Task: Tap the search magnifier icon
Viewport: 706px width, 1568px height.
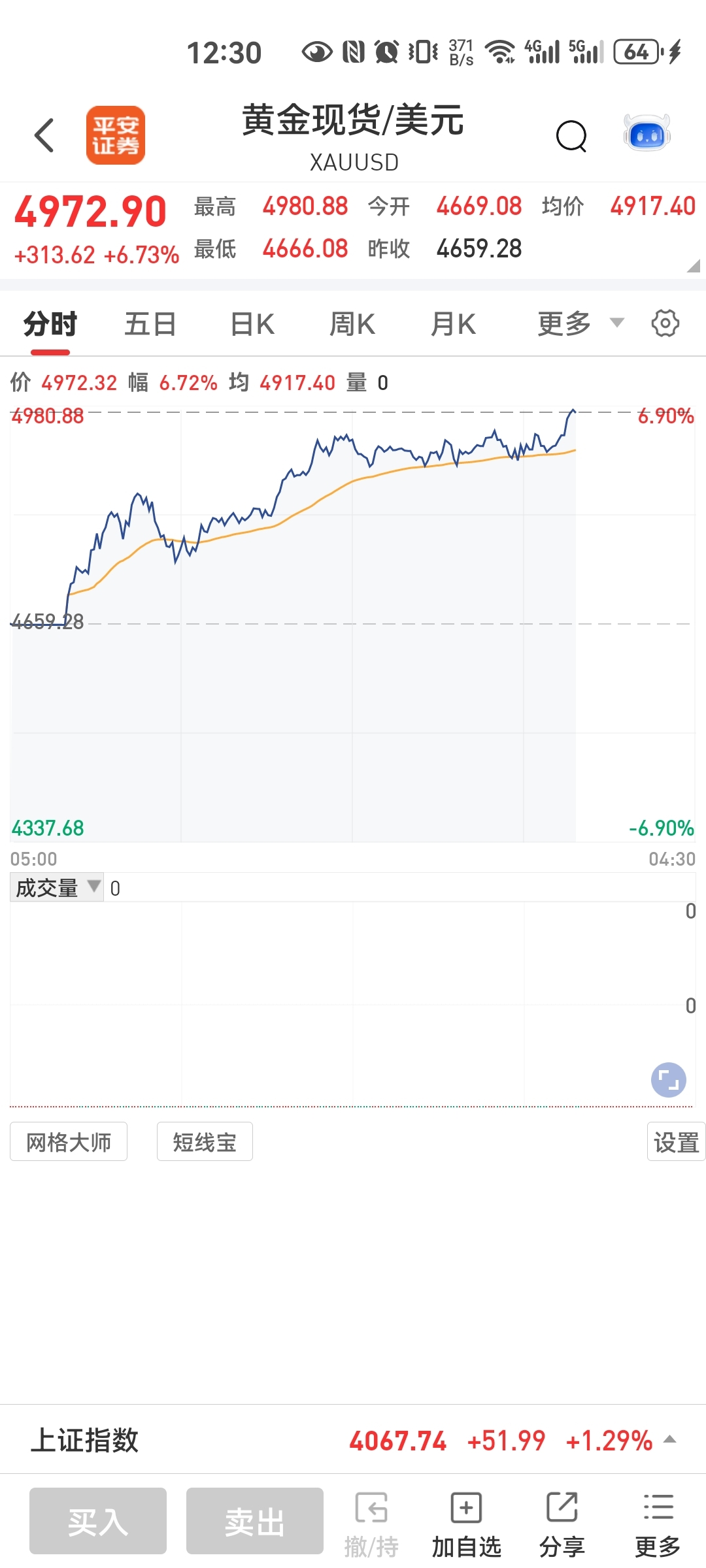Action: coord(571,136)
